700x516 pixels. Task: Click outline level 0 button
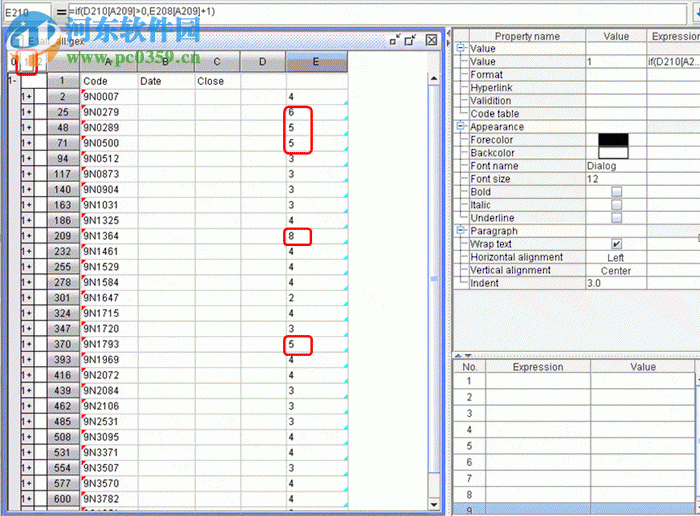[13, 62]
